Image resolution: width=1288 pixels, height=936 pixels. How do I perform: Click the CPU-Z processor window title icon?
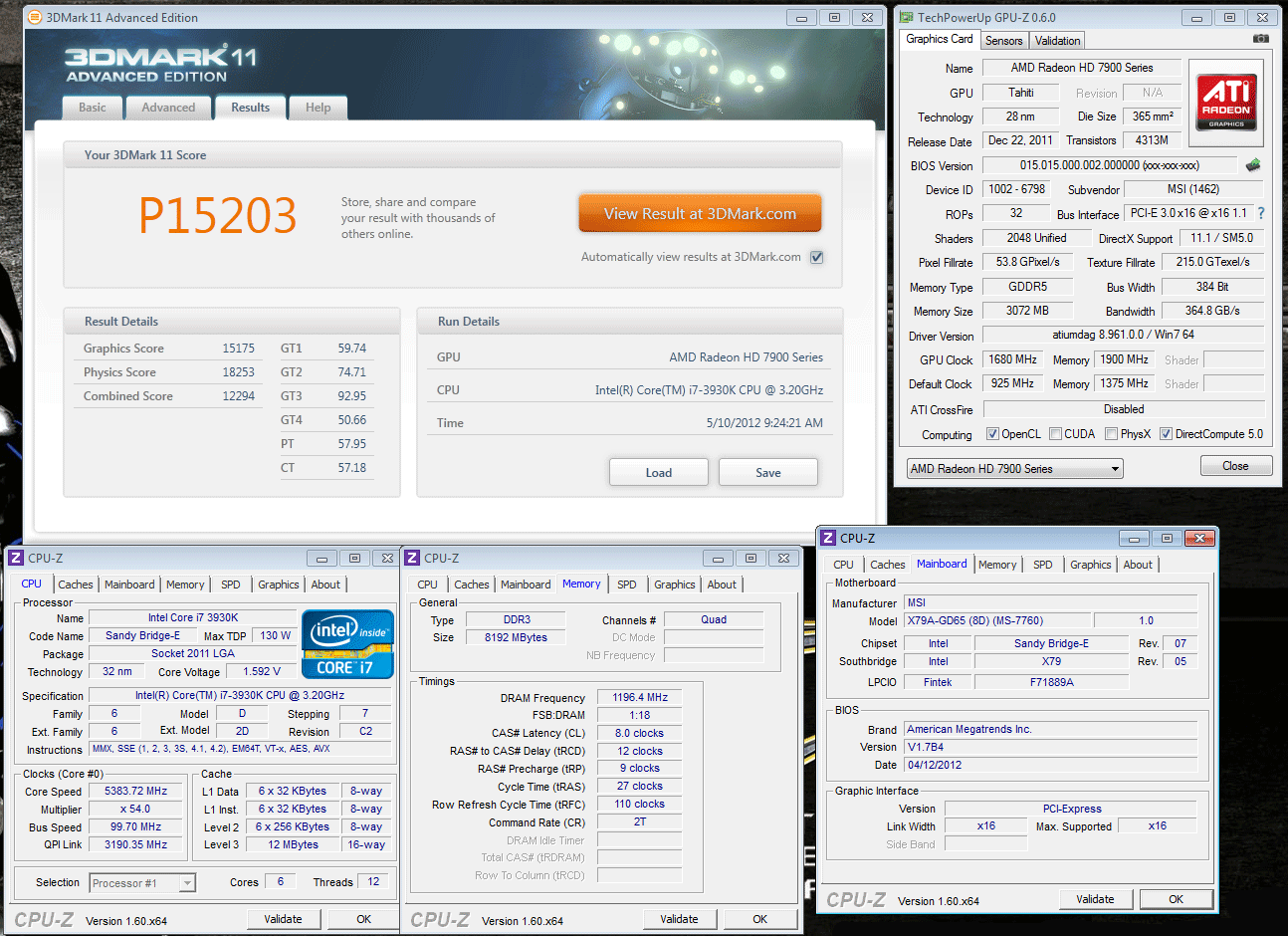click(x=17, y=558)
